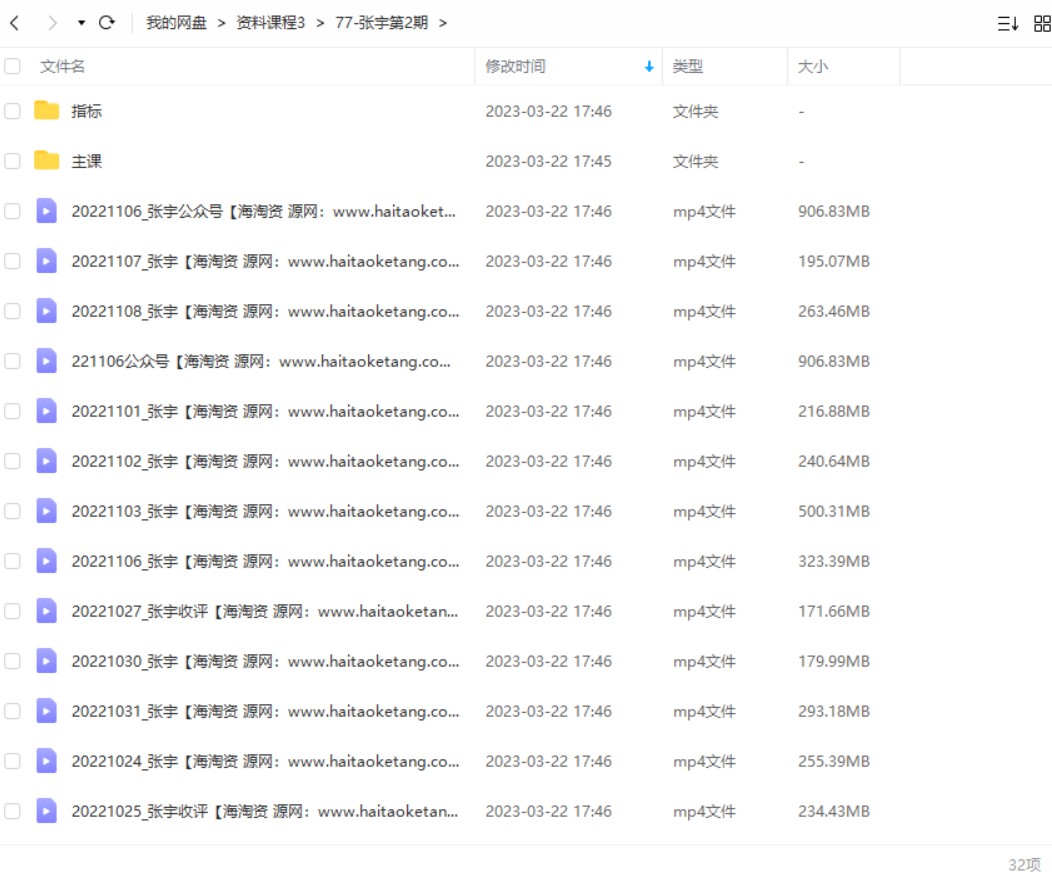Viewport: 1052px width, 882px height.
Task: Sort by 大小 column header
Action: click(x=812, y=66)
